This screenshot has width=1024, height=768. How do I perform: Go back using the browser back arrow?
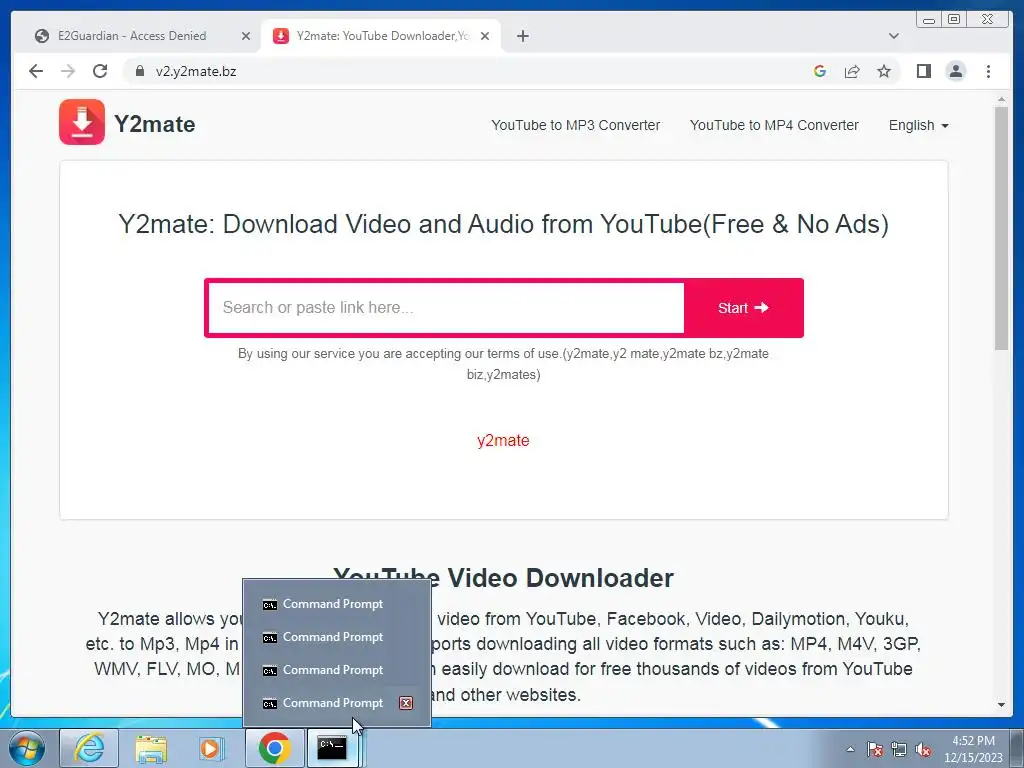(36, 71)
